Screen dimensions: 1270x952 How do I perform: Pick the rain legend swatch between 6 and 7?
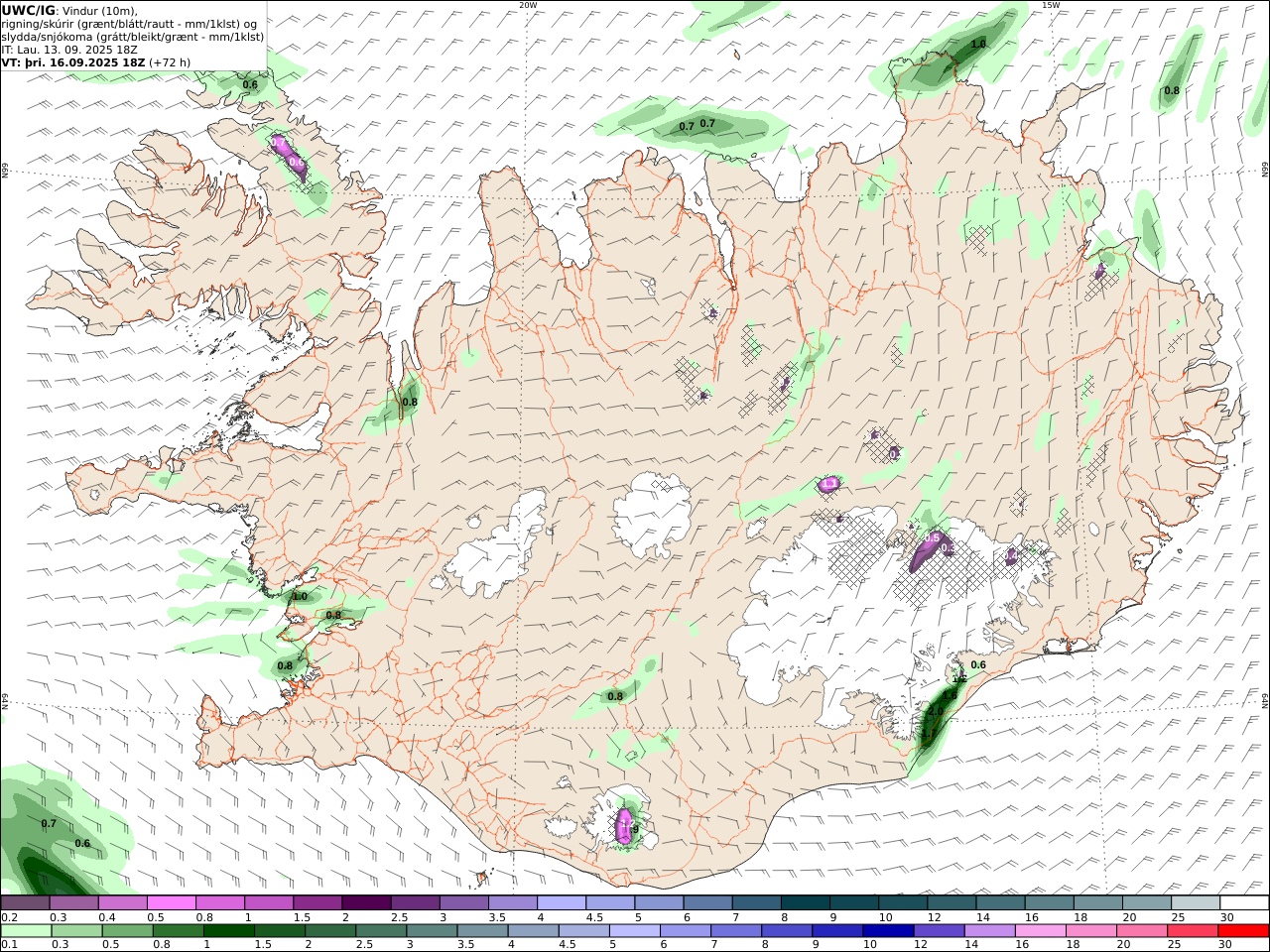pos(686,930)
